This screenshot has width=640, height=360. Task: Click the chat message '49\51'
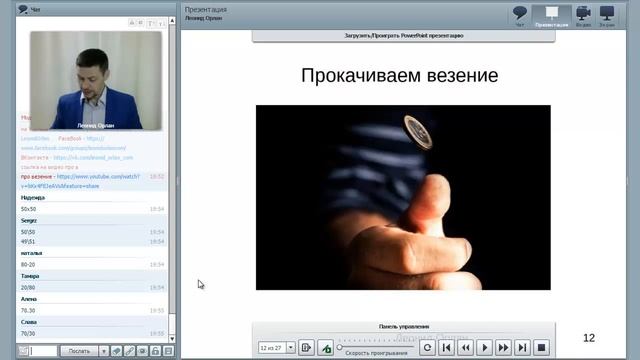pos(28,242)
